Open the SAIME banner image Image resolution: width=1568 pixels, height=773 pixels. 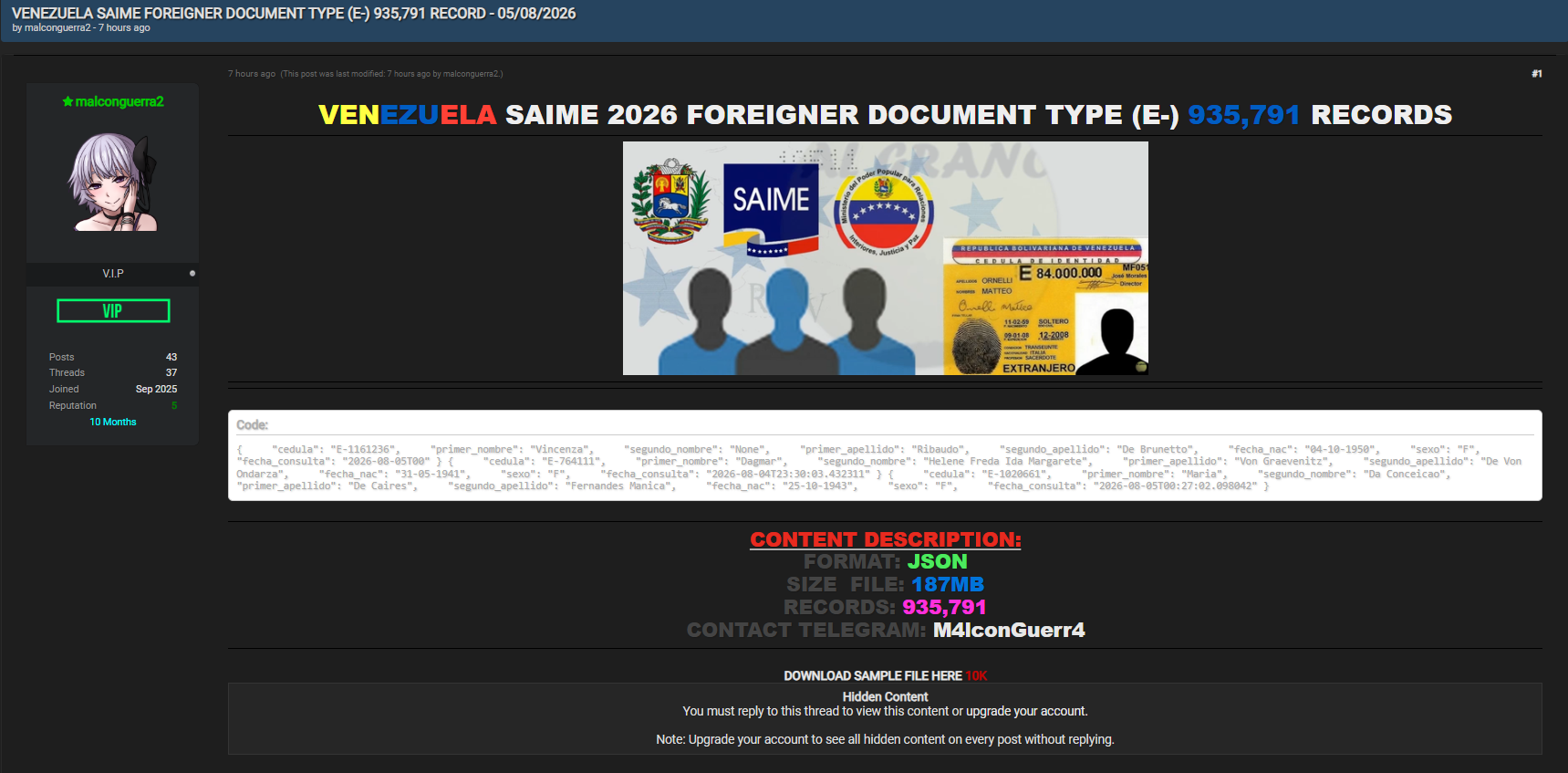tap(886, 258)
